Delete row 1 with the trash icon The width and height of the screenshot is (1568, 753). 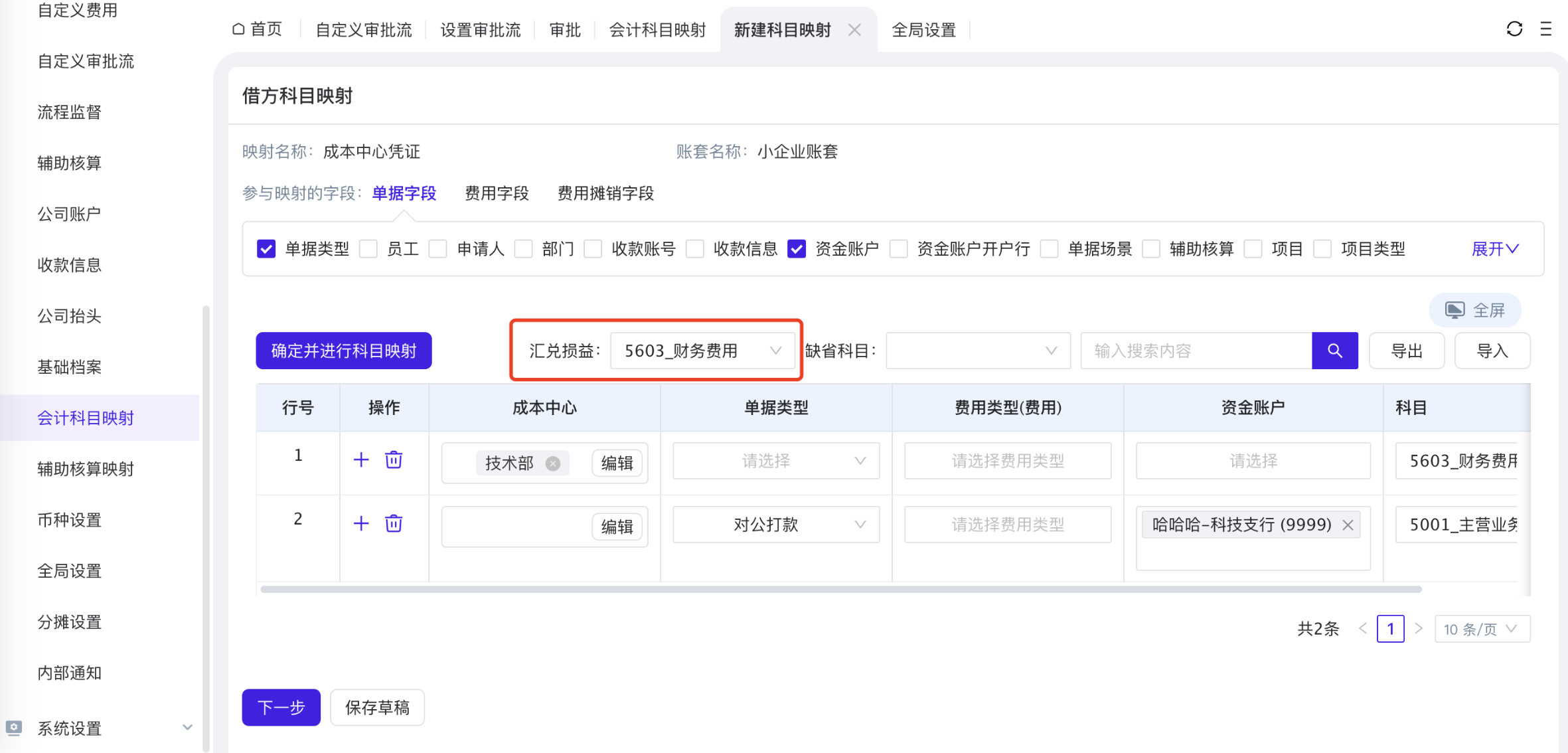(x=394, y=460)
